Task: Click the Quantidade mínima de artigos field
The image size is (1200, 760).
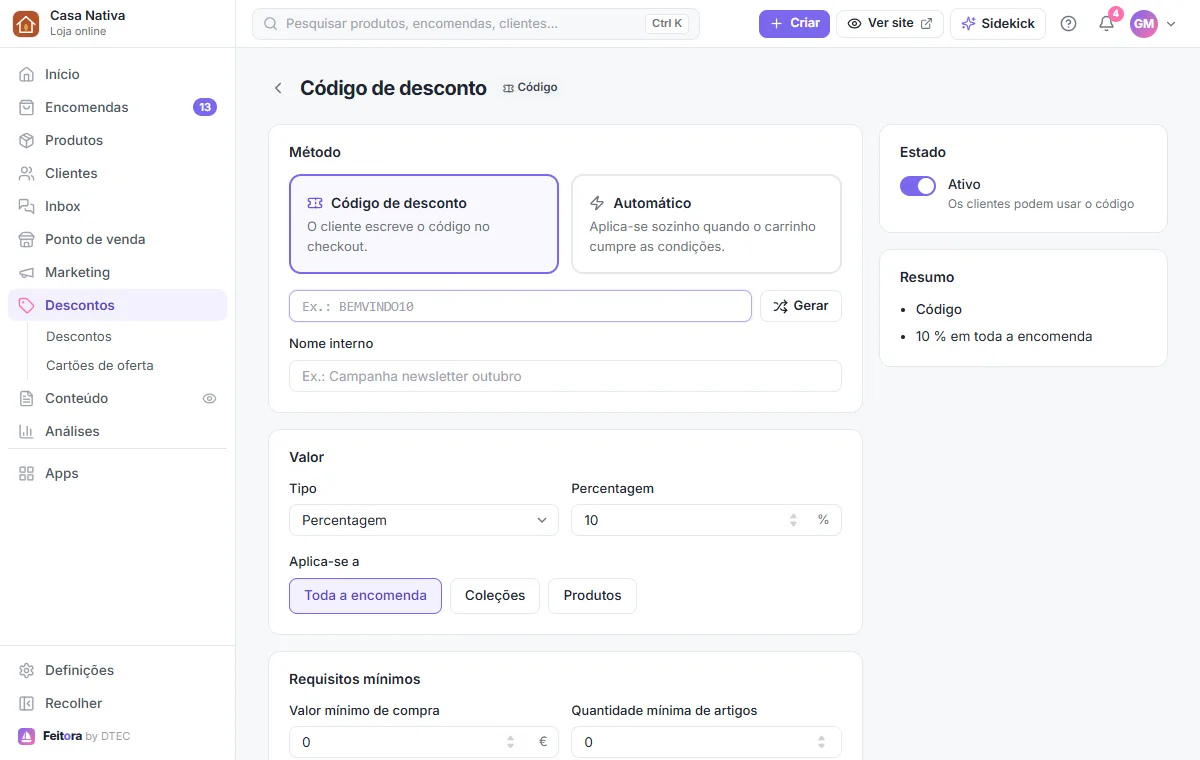Action: [x=706, y=742]
